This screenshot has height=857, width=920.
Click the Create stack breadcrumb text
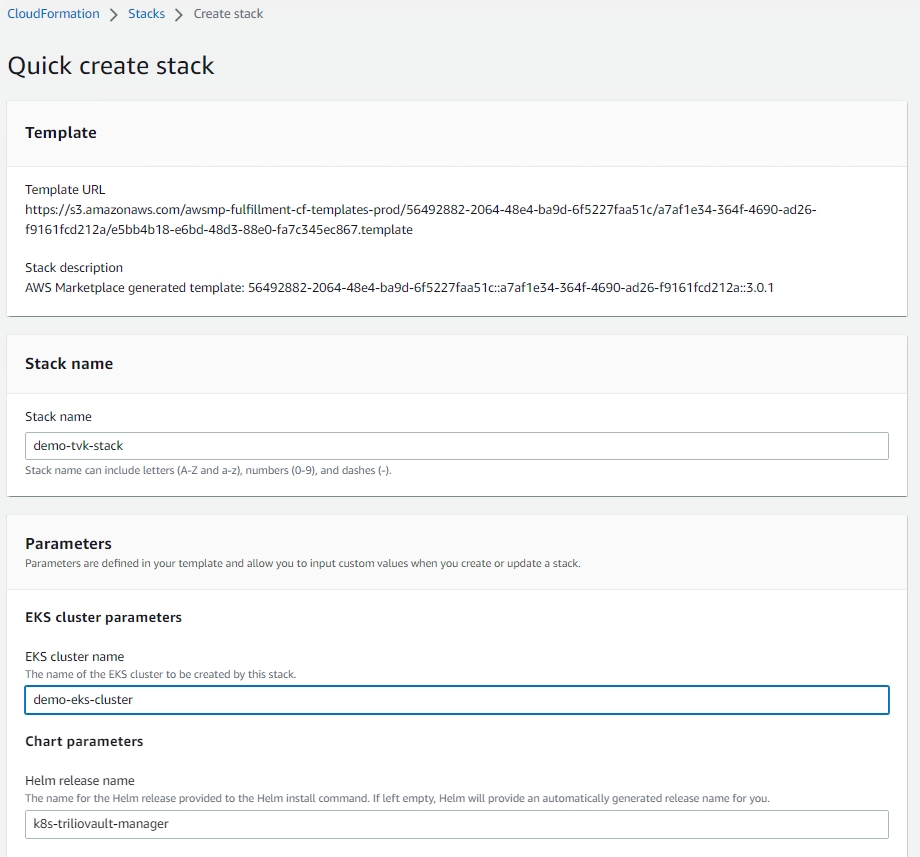click(x=228, y=14)
